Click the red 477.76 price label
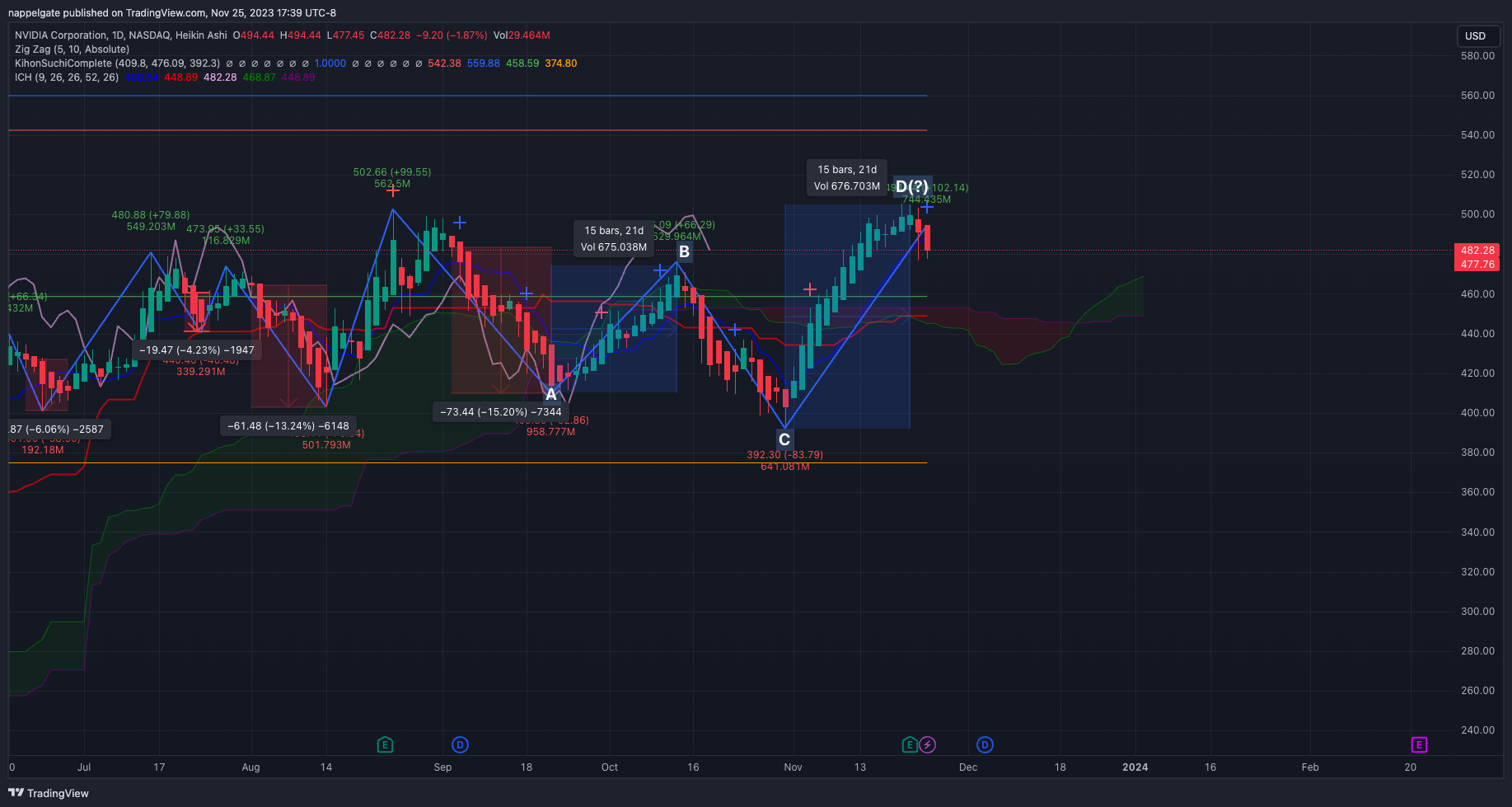The image size is (1512, 807). pos(1477,265)
